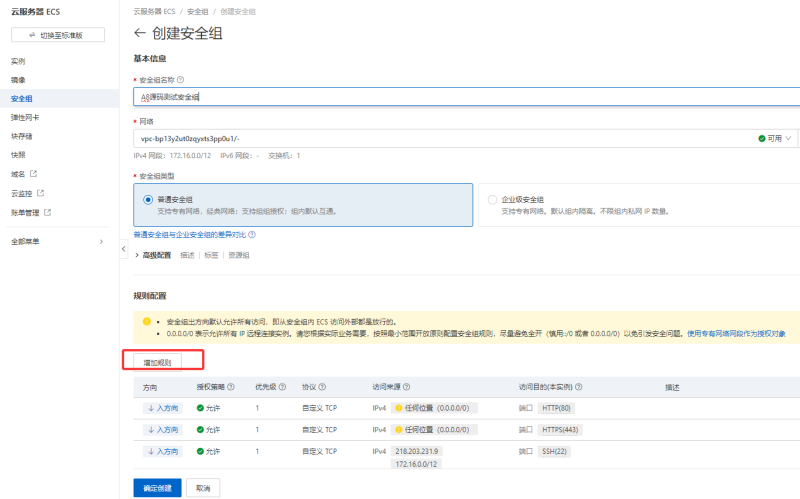The image size is (800, 499).
Task: Open the external-link icon beside 域名
Action: click(34, 173)
